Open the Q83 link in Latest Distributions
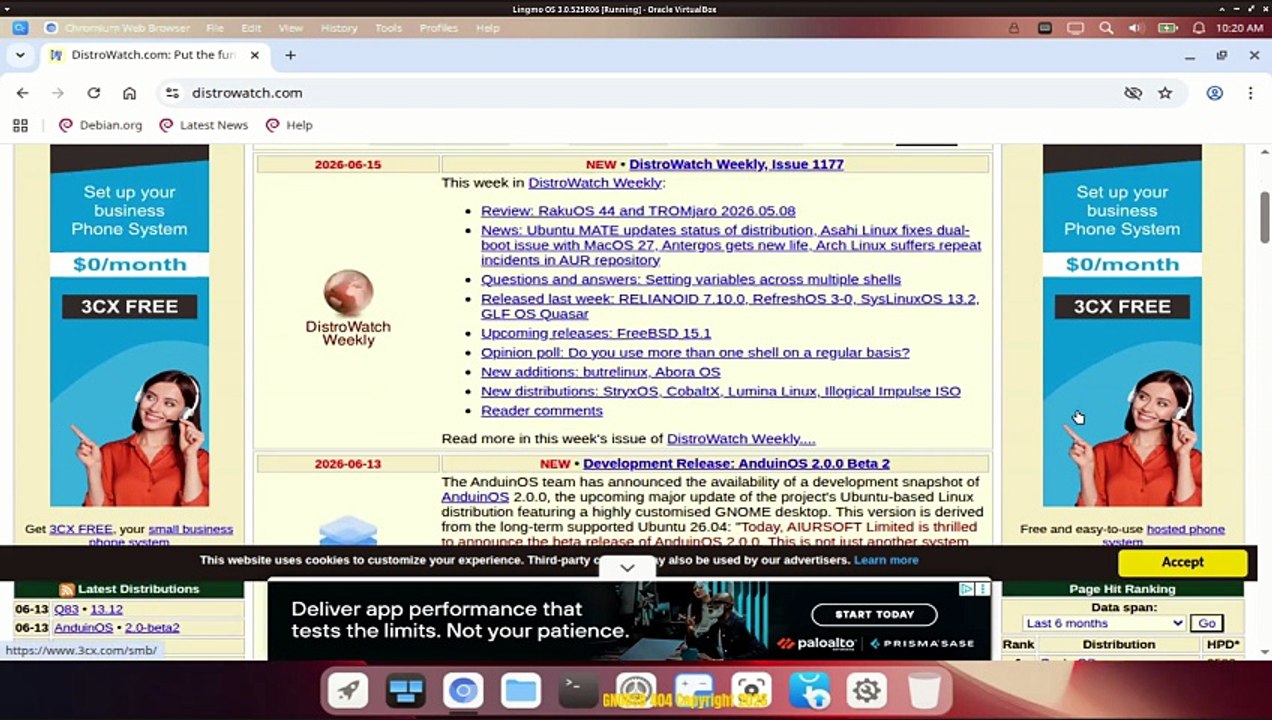 coord(66,609)
